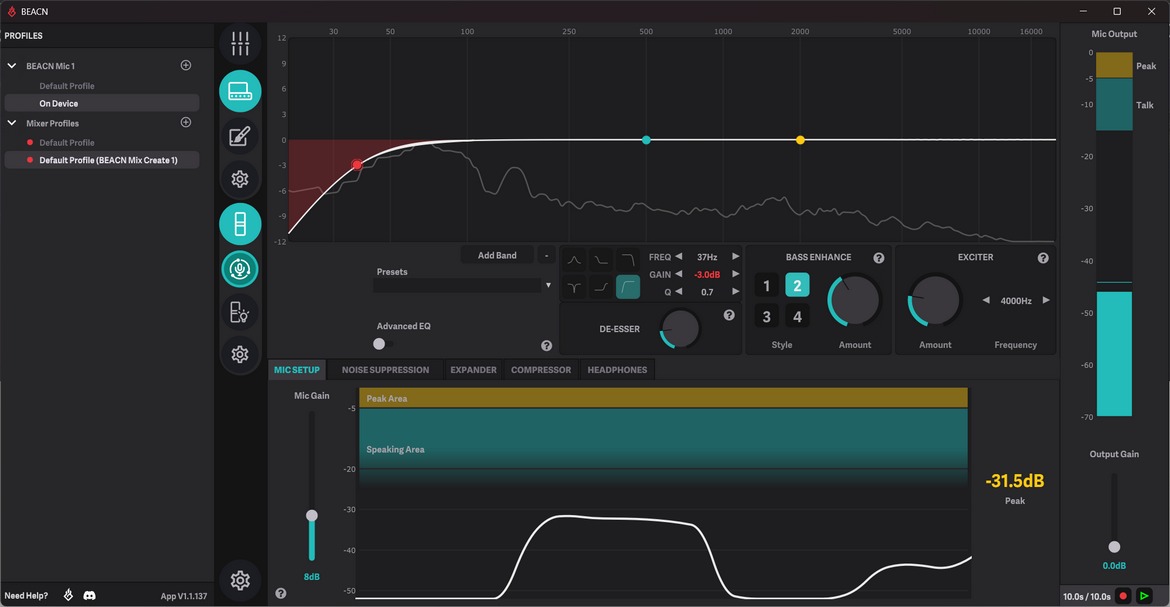The width and height of the screenshot is (1170, 607).
Task: Open the help icon below Mic Gain slider
Action: [281, 594]
